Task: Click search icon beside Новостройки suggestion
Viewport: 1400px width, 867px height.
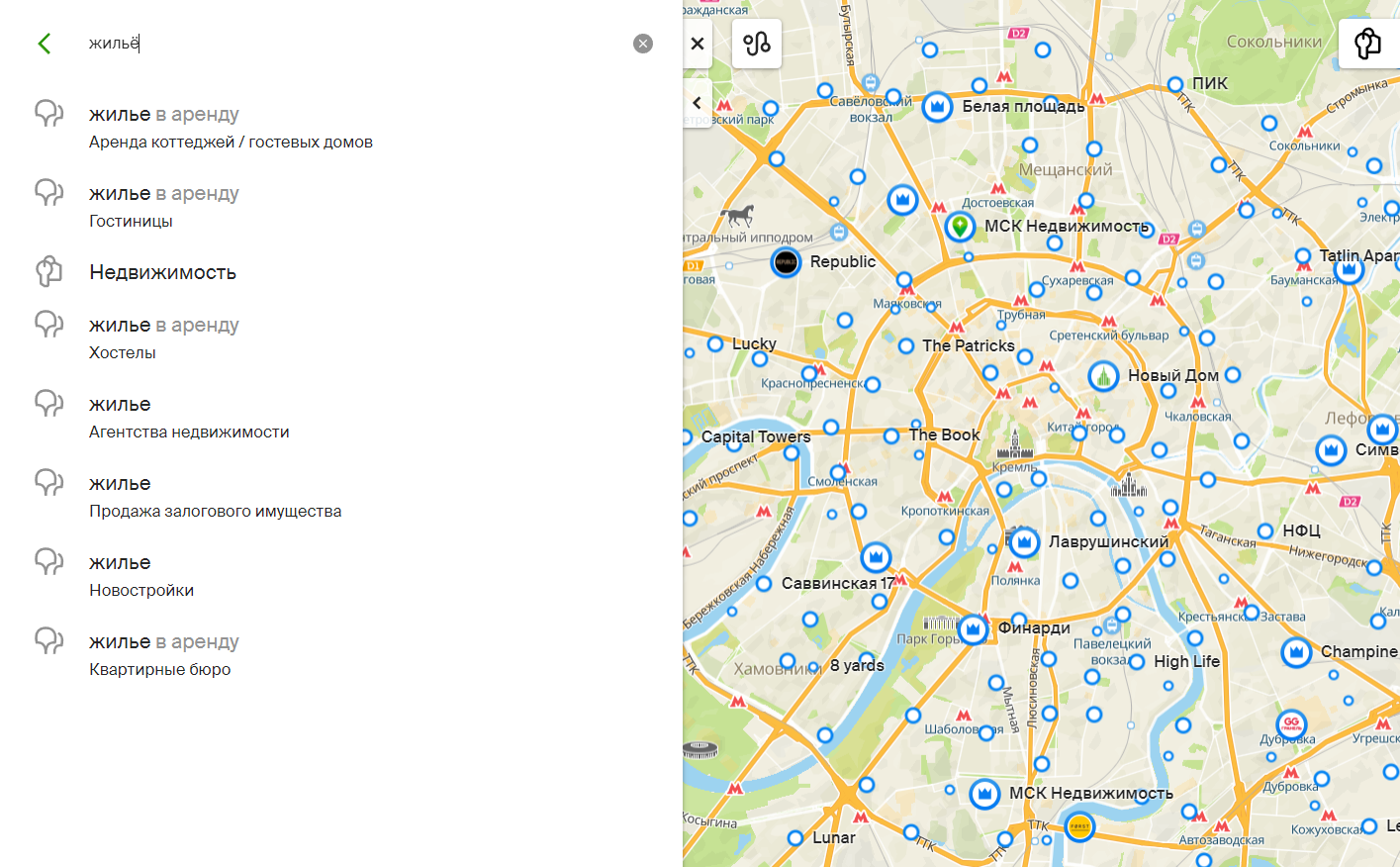Action: tap(48, 561)
